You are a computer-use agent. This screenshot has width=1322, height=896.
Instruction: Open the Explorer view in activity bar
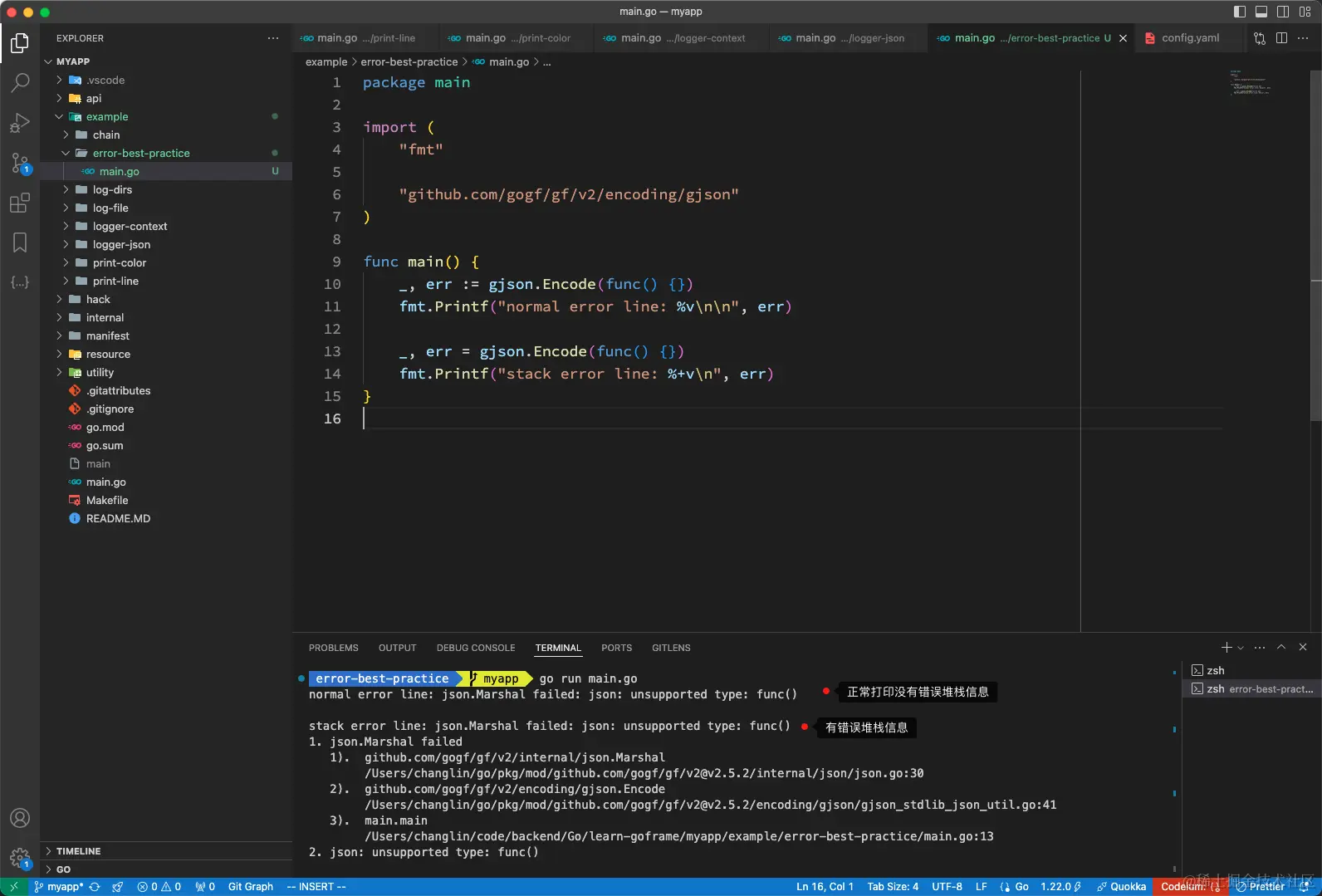pyautogui.click(x=20, y=42)
